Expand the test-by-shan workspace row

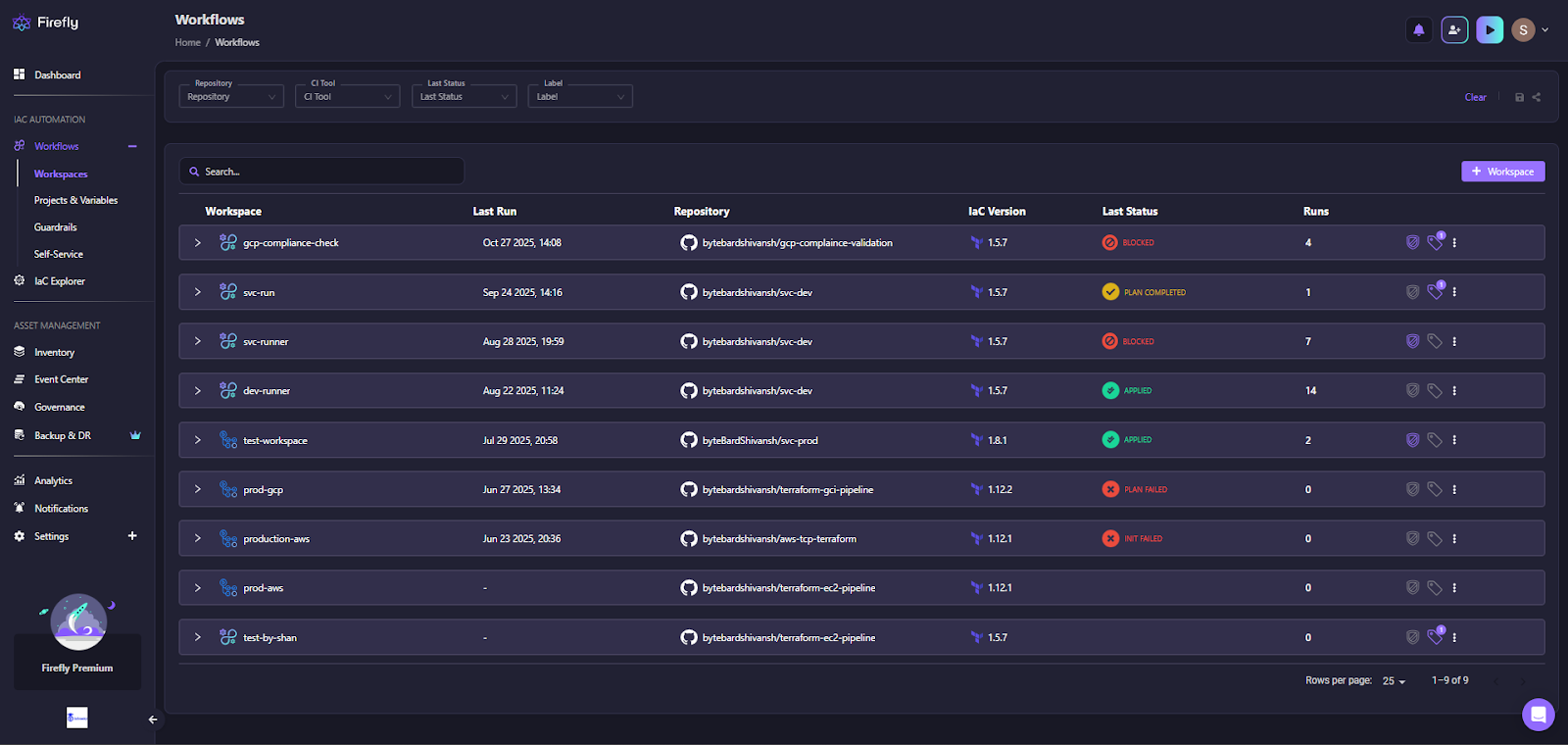coord(197,637)
